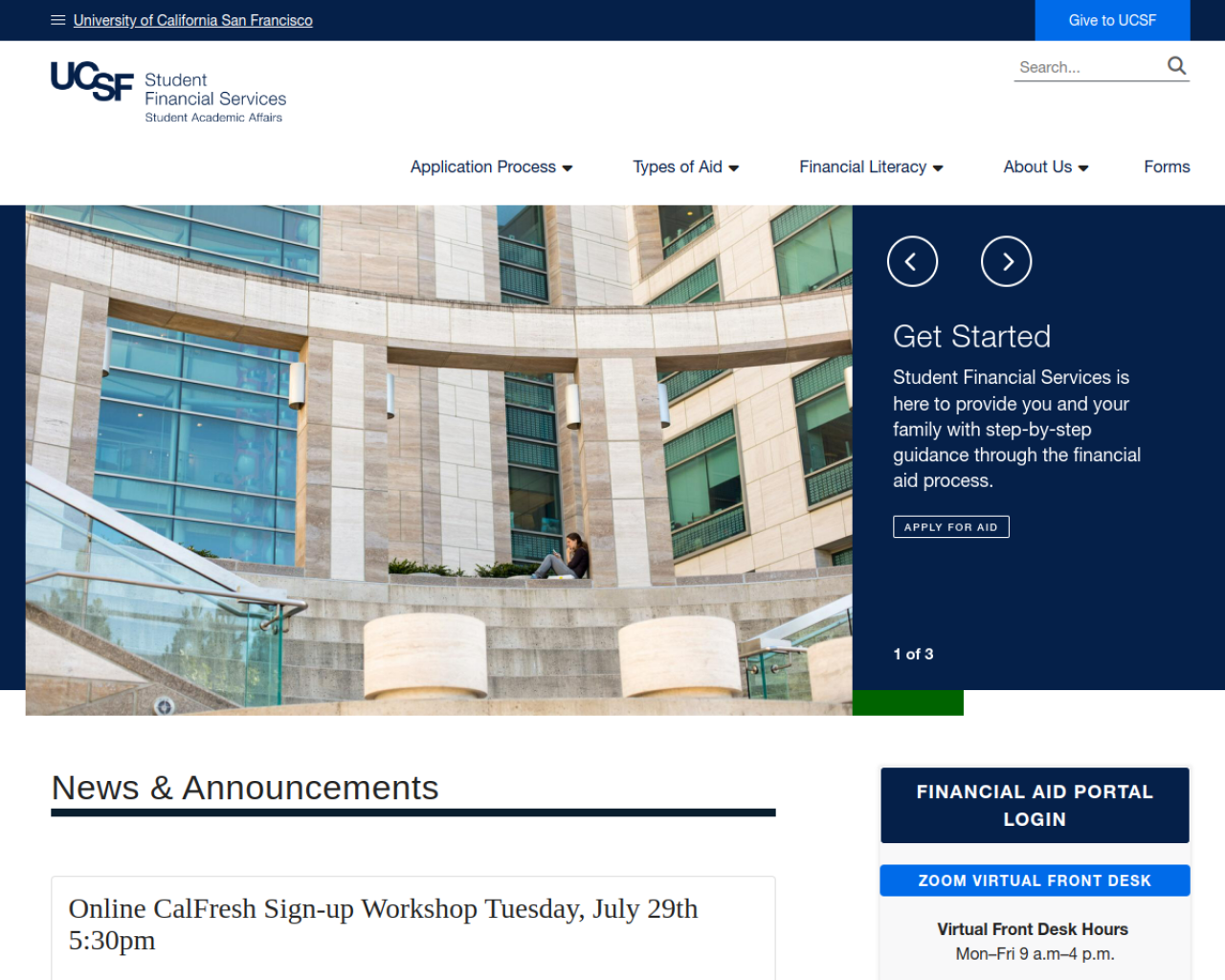Click the search magnifier icon

[1176, 66]
